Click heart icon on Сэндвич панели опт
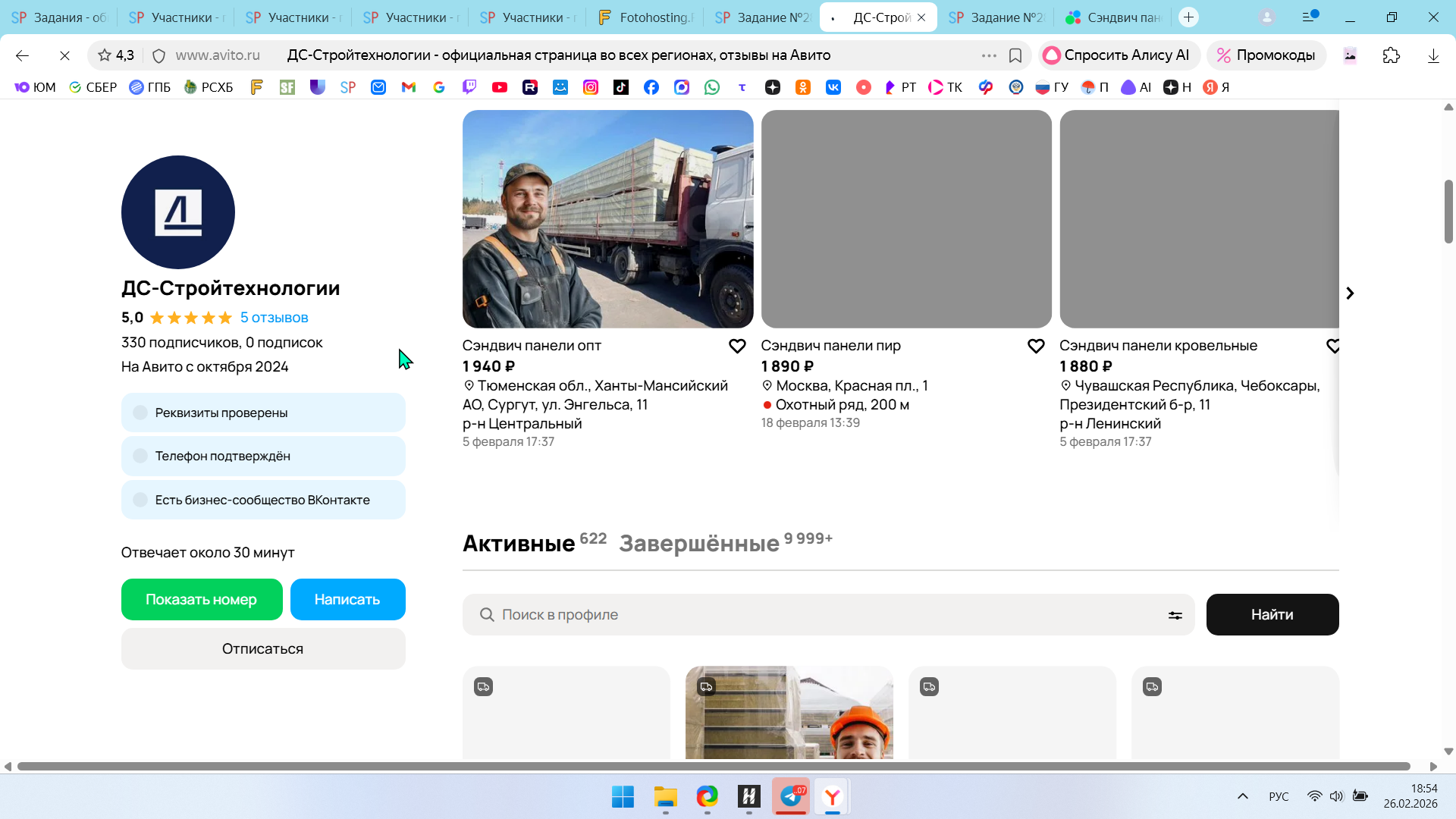The image size is (1456, 819). (x=737, y=346)
